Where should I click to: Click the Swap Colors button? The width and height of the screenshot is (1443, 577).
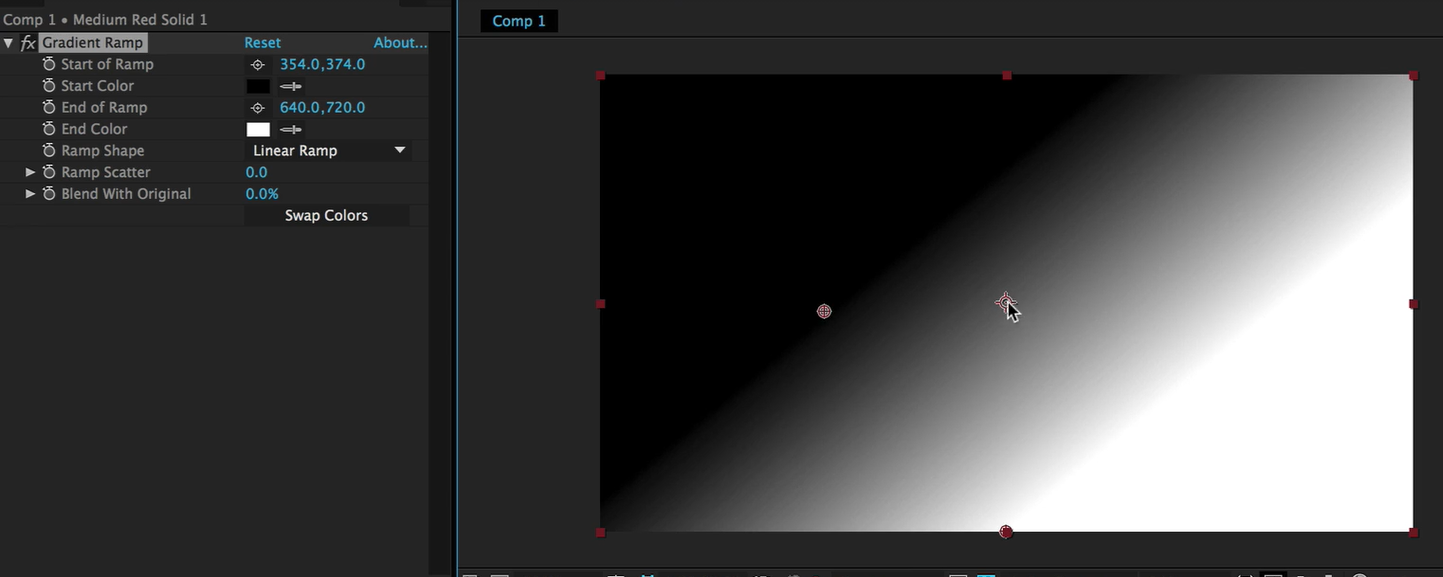coord(326,215)
